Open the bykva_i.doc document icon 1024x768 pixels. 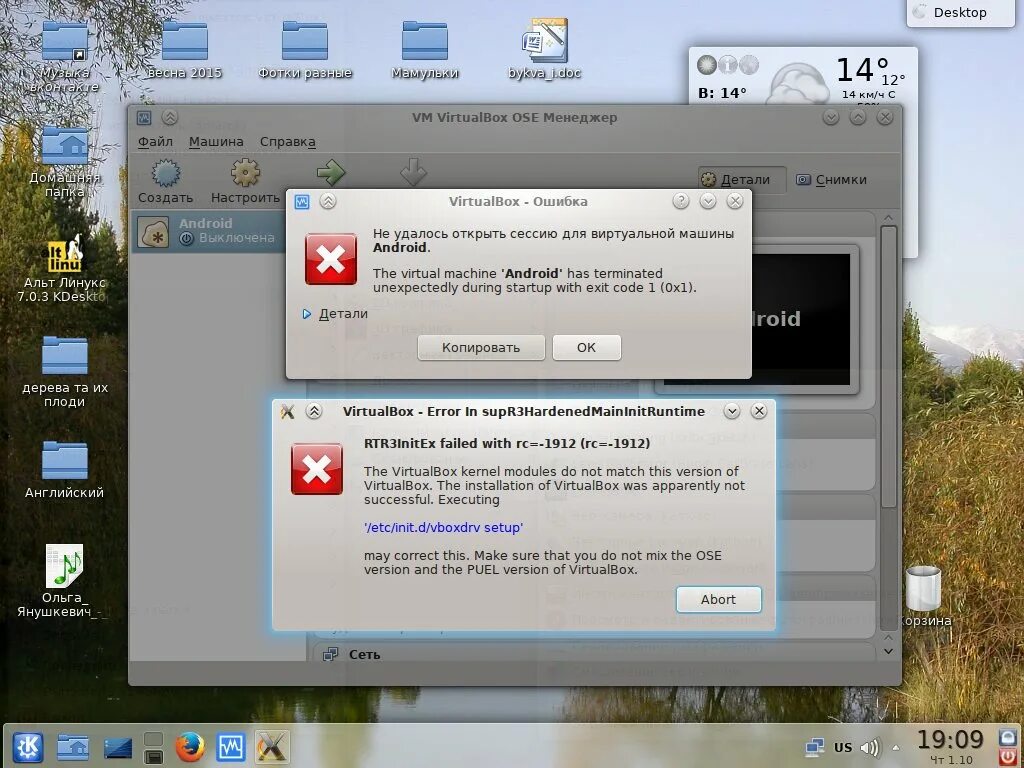coord(545,49)
